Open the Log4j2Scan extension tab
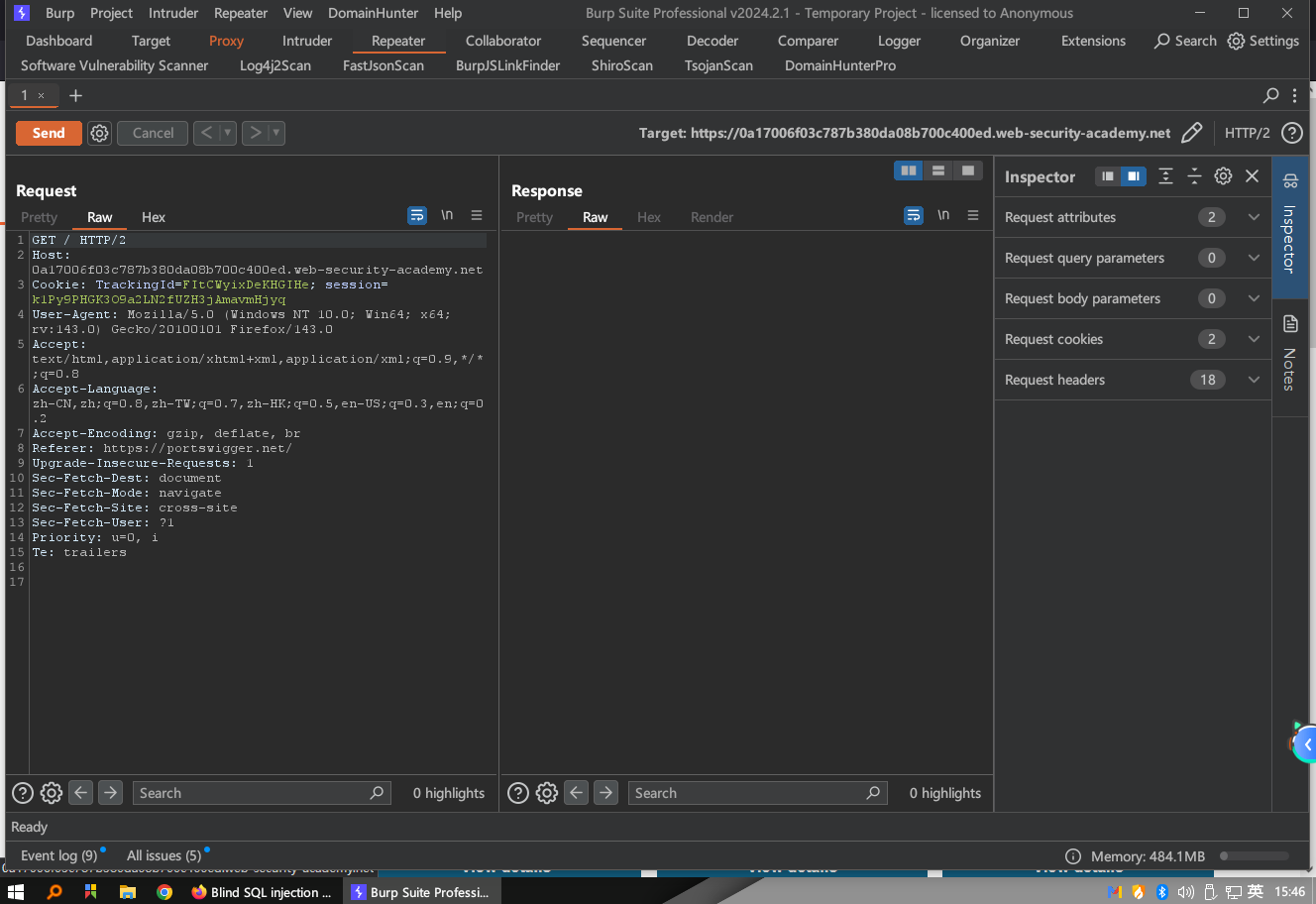 (275, 65)
